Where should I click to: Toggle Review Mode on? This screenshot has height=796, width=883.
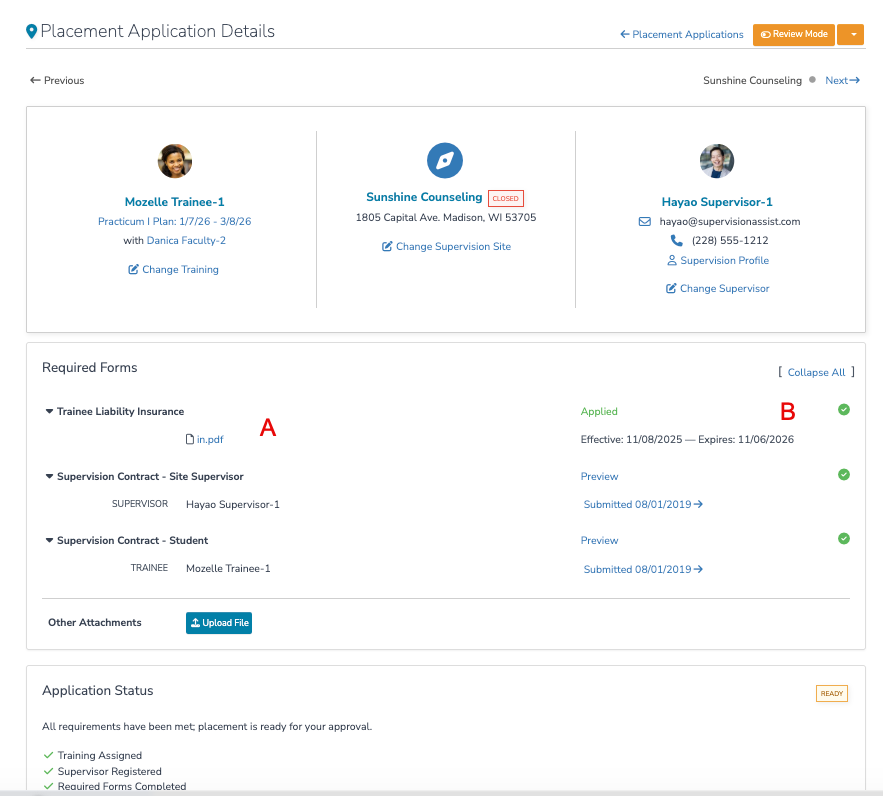point(793,34)
